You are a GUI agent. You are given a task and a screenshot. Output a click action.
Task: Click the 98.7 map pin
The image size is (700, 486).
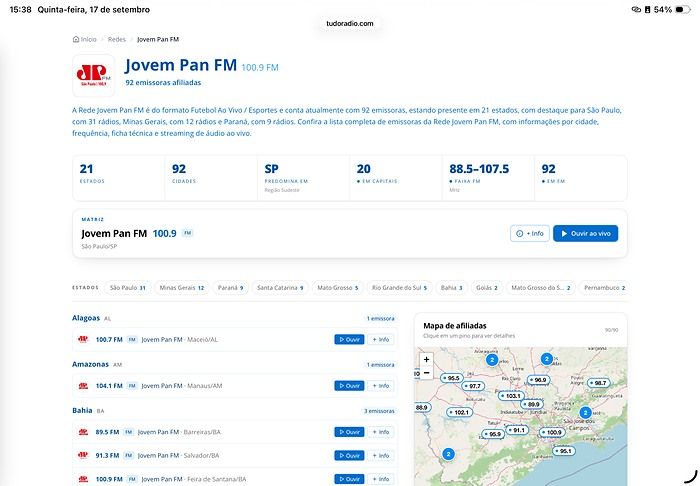599,383
